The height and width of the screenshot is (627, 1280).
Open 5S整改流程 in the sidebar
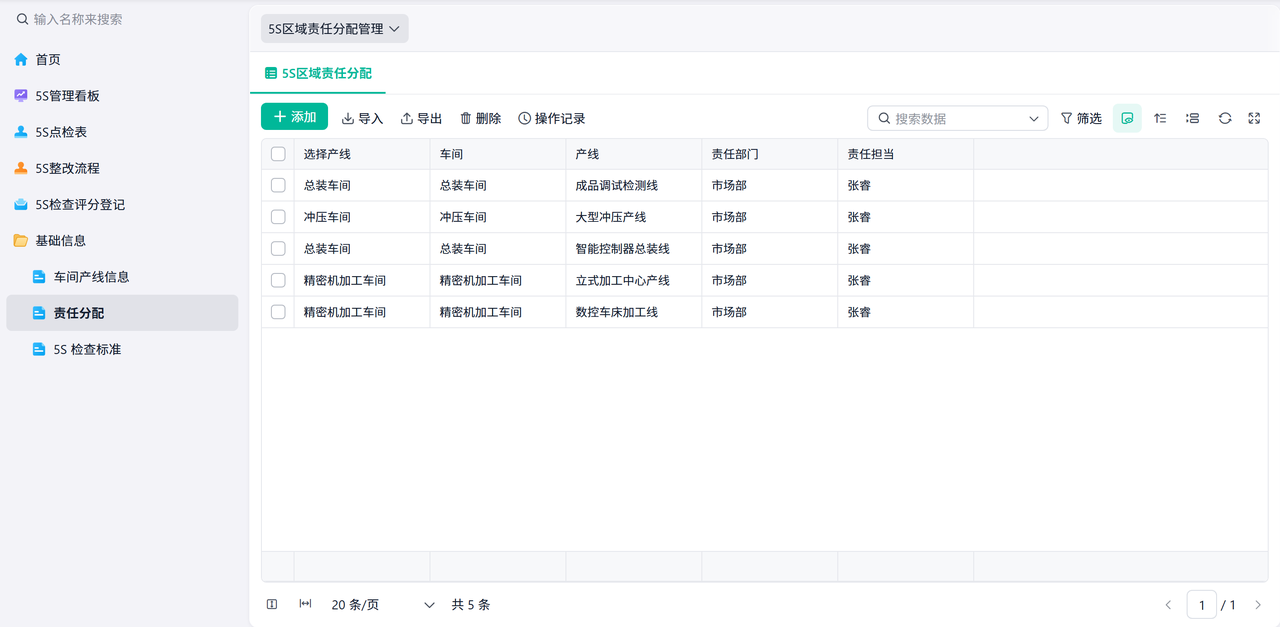(x=122, y=168)
